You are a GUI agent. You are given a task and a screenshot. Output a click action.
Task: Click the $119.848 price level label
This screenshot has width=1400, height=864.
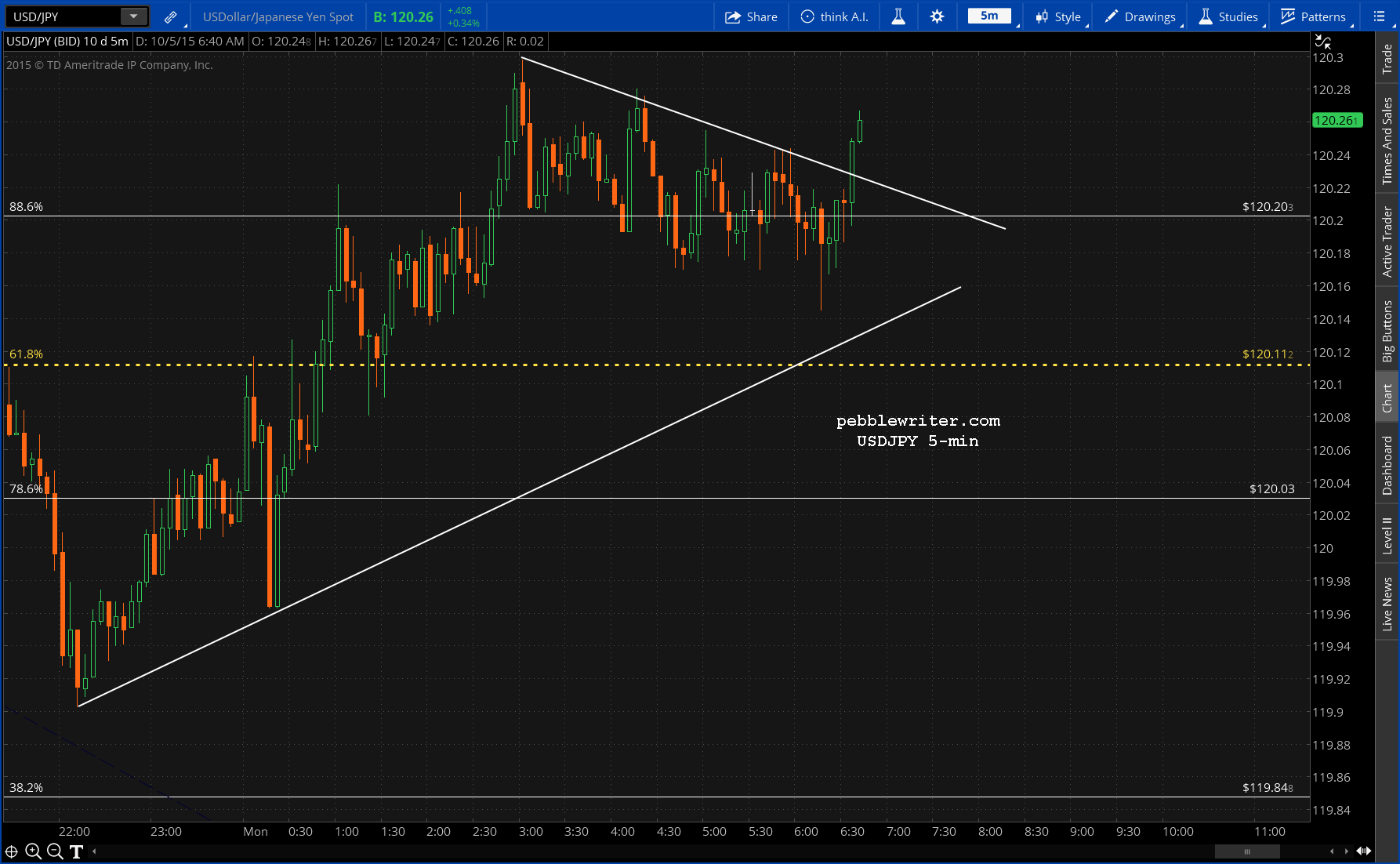pyautogui.click(x=1268, y=788)
